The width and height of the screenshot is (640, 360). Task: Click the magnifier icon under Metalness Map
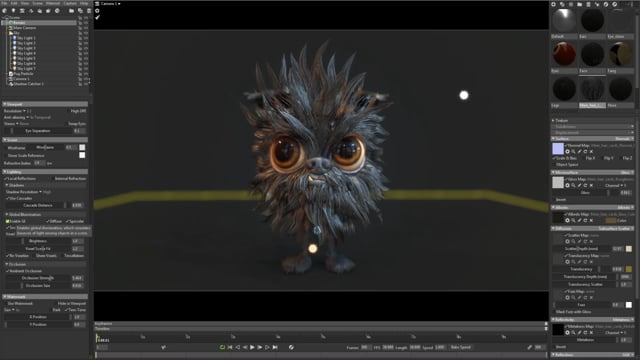573,333
